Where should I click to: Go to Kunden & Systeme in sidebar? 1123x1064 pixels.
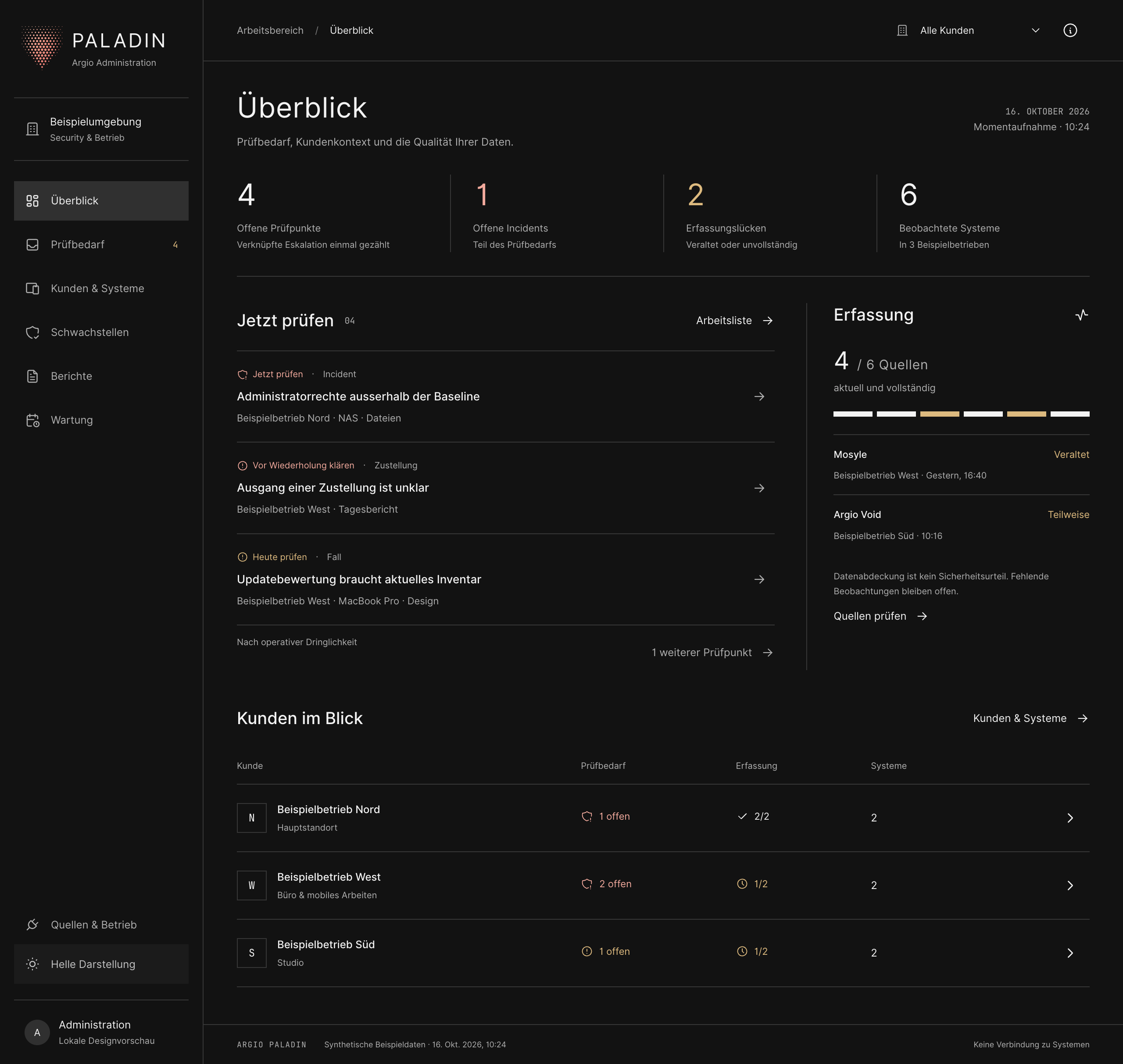(101, 288)
